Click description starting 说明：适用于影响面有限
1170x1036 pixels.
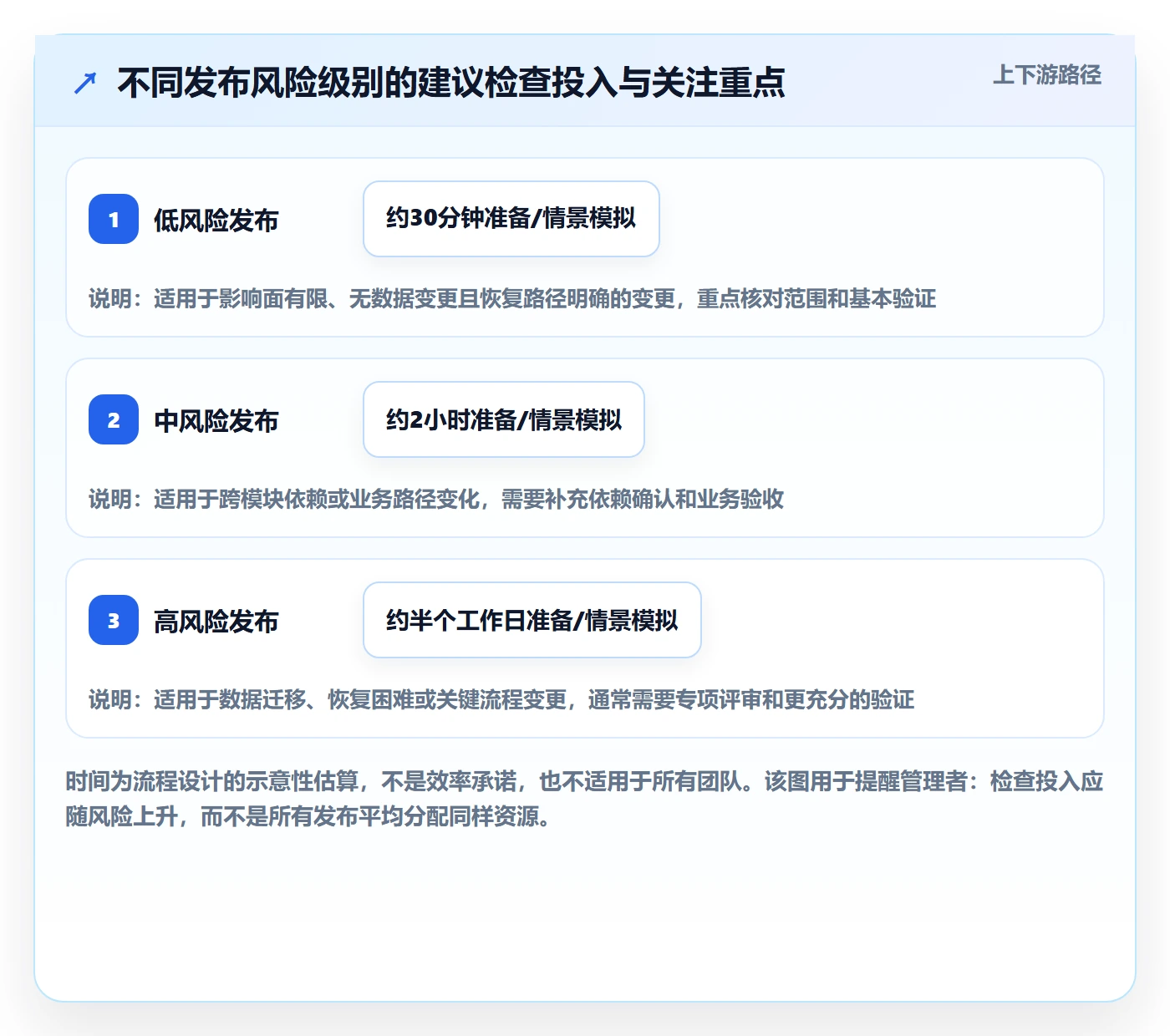[x=512, y=299]
